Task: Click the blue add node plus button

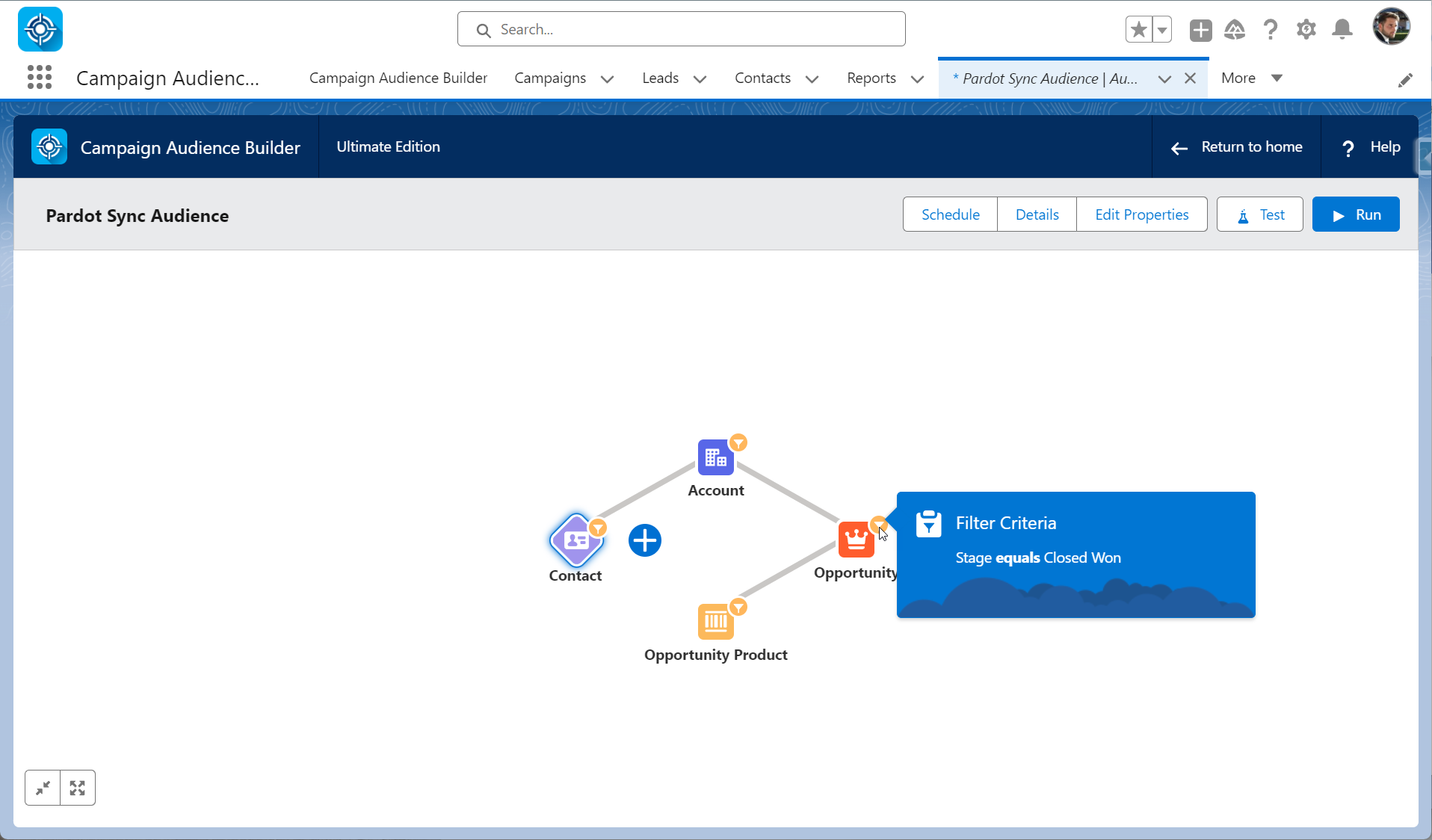Action: (x=645, y=540)
